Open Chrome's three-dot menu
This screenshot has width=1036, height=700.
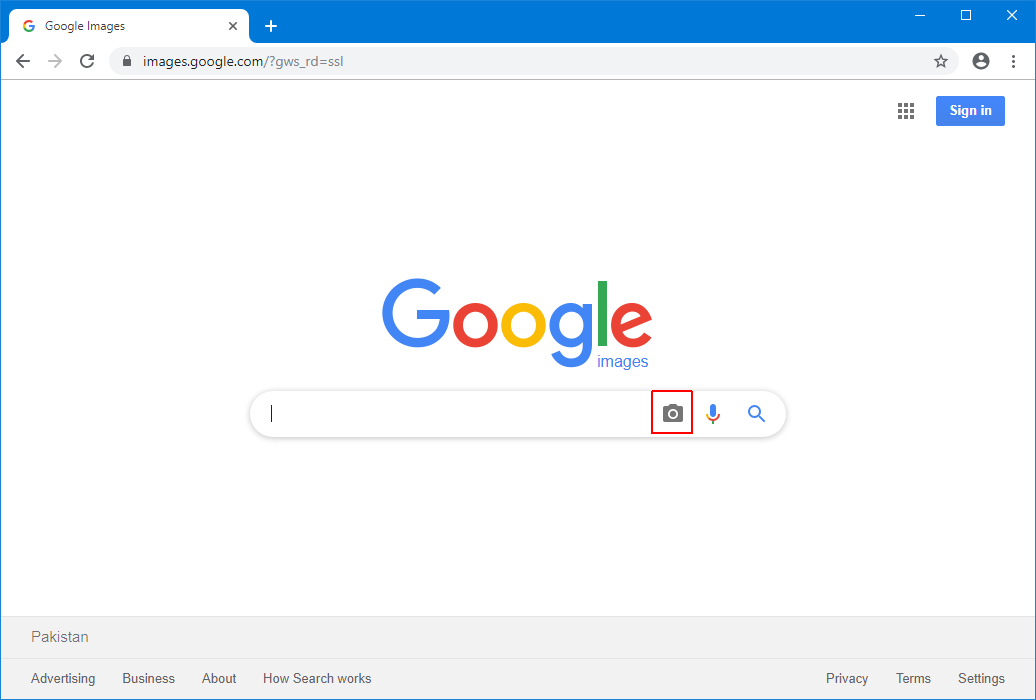[x=1014, y=61]
